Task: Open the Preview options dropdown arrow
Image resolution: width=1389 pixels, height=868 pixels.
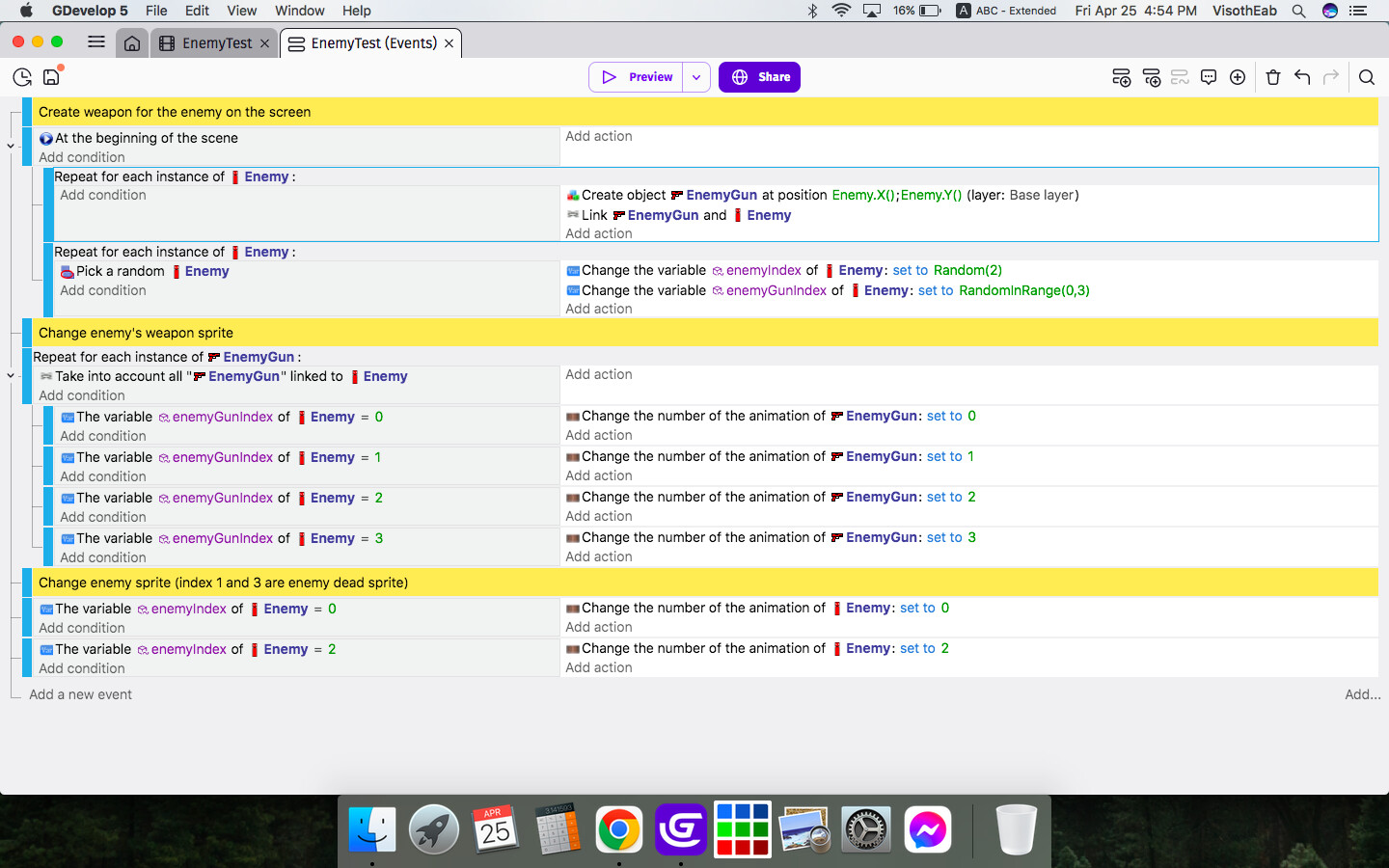Action: pyautogui.click(x=696, y=77)
